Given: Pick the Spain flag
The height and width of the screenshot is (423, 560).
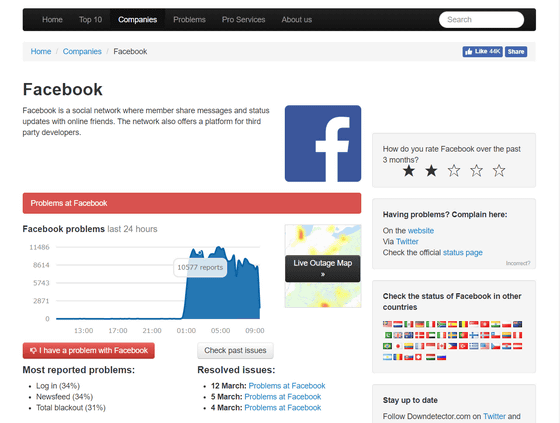Looking at the screenshot, I should (x=452, y=324).
